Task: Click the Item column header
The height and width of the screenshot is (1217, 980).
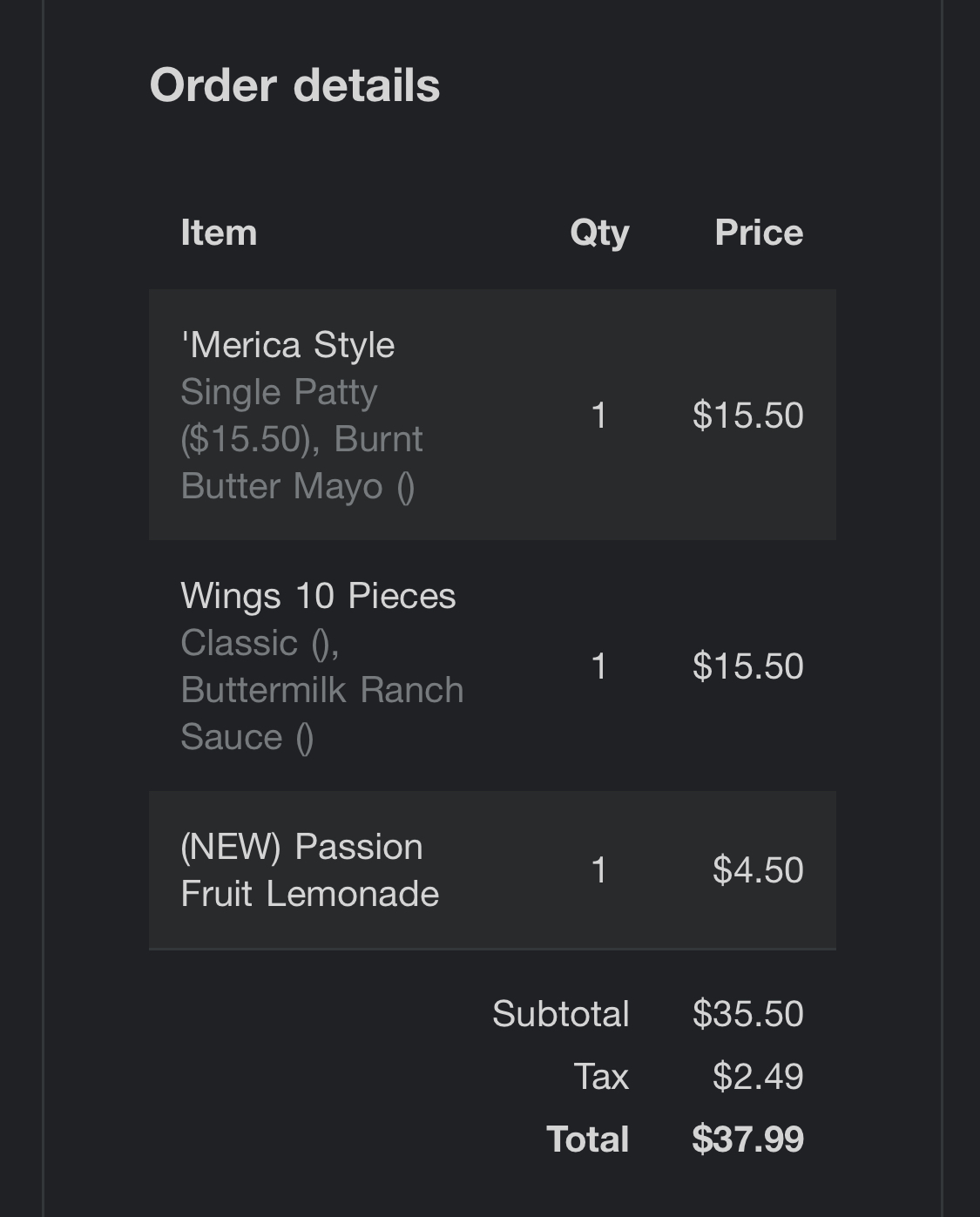Action: pyautogui.click(x=219, y=233)
